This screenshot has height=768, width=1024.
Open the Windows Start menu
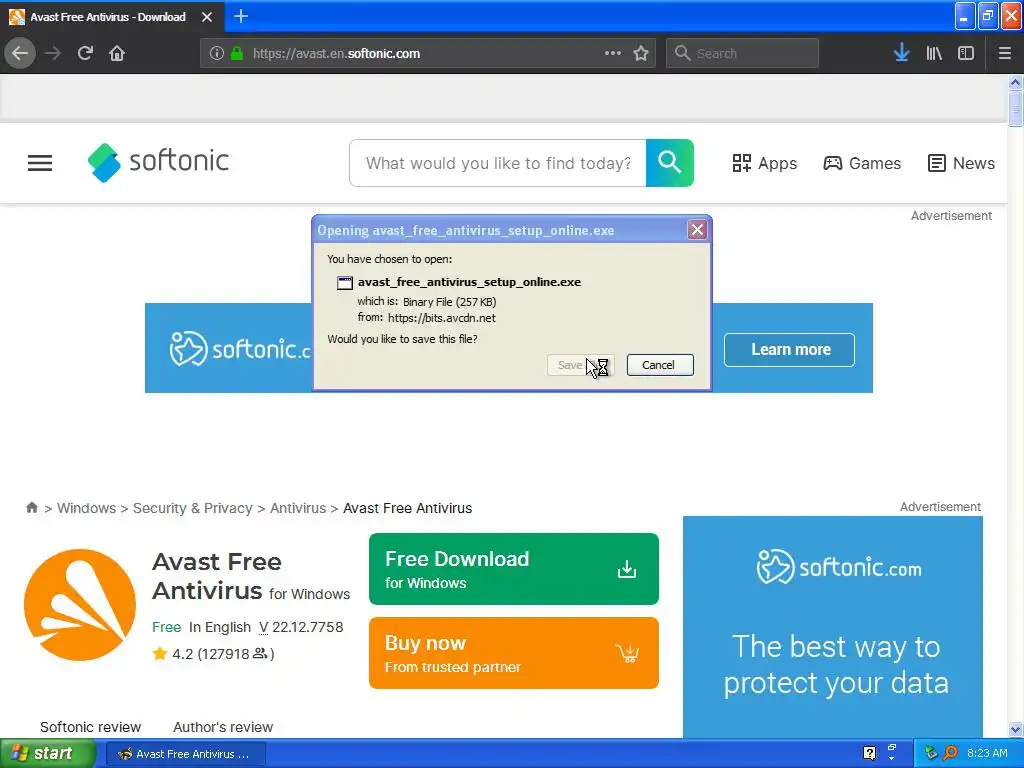[x=48, y=754]
